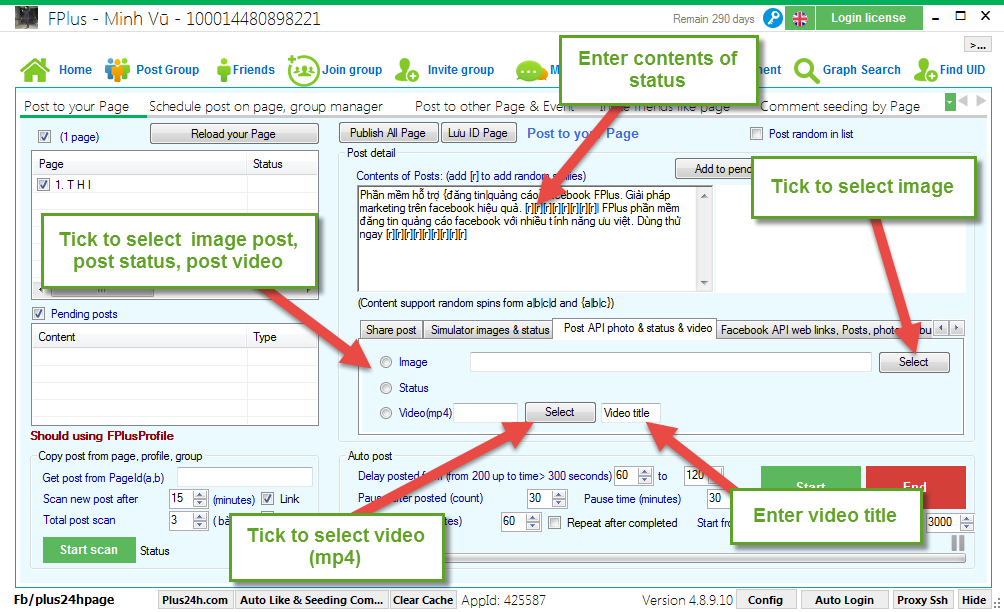Uncheck the '1. T H I' page checkbox

click(44, 184)
